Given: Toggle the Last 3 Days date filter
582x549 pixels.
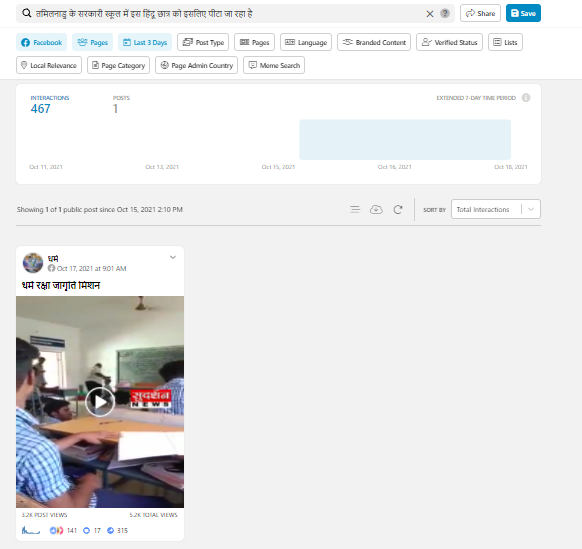Looking at the screenshot, I should tap(145, 42).
